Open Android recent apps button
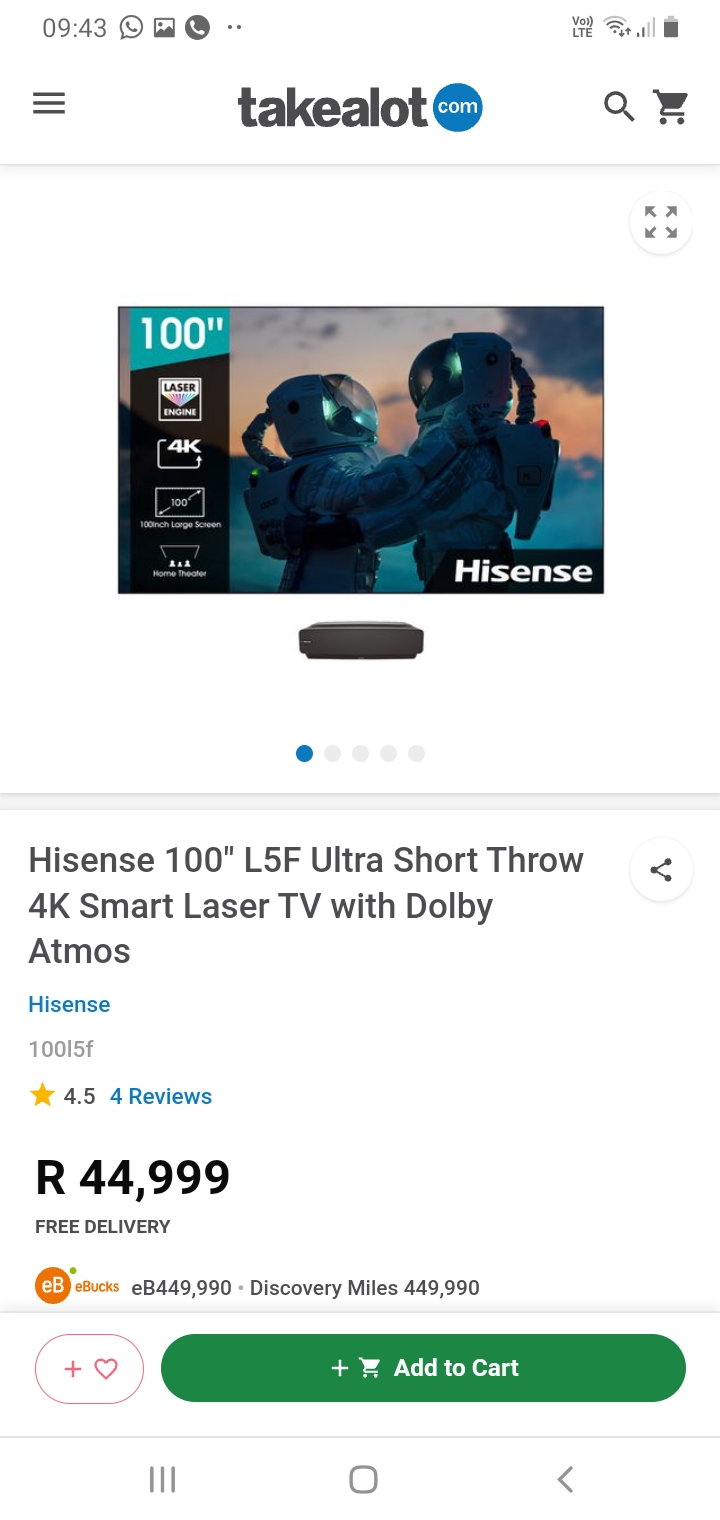The height and width of the screenshot is (1520, 720). click(162, 1479)
